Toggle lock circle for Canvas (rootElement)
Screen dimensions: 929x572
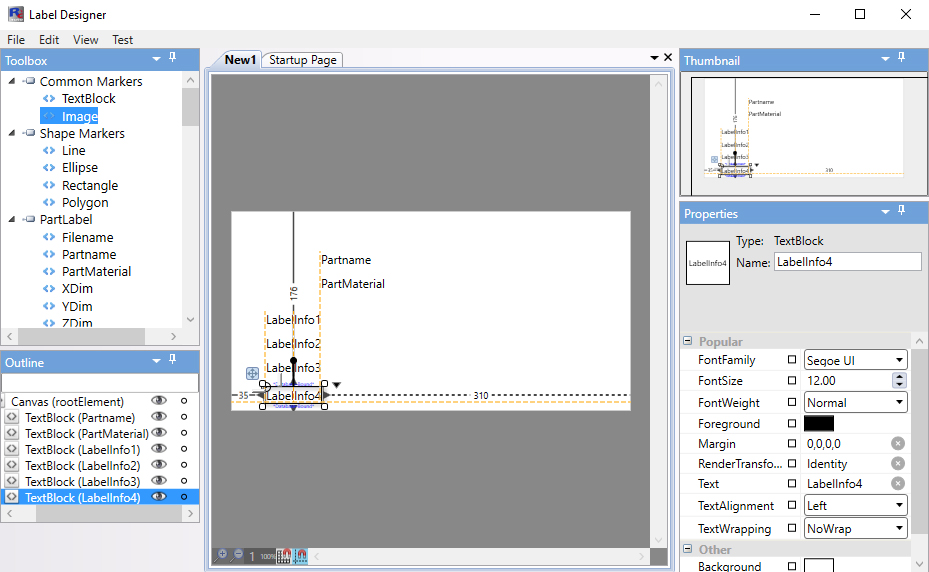[x=184, y=401]
